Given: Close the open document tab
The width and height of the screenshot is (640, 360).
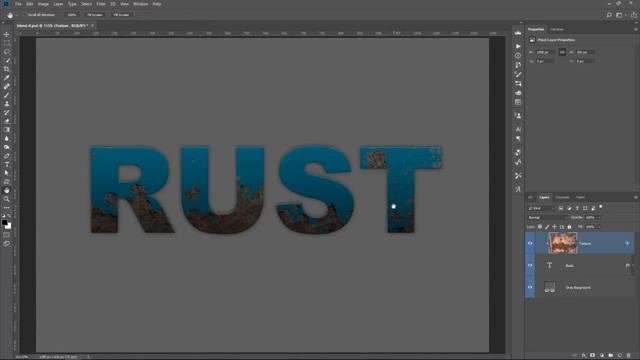Looking at the screenshot, I should [92, 26].
